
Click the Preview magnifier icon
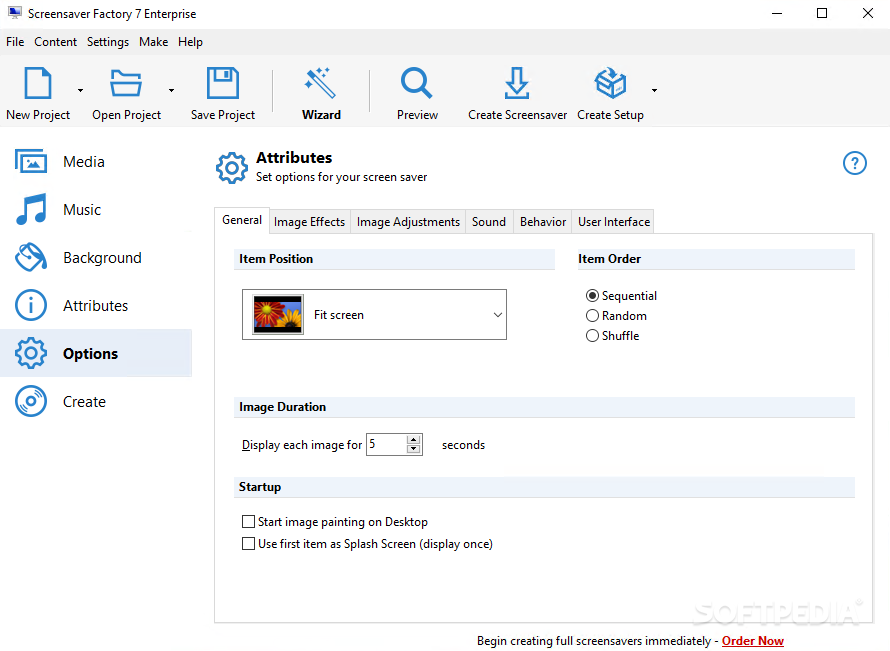point(417,83)
